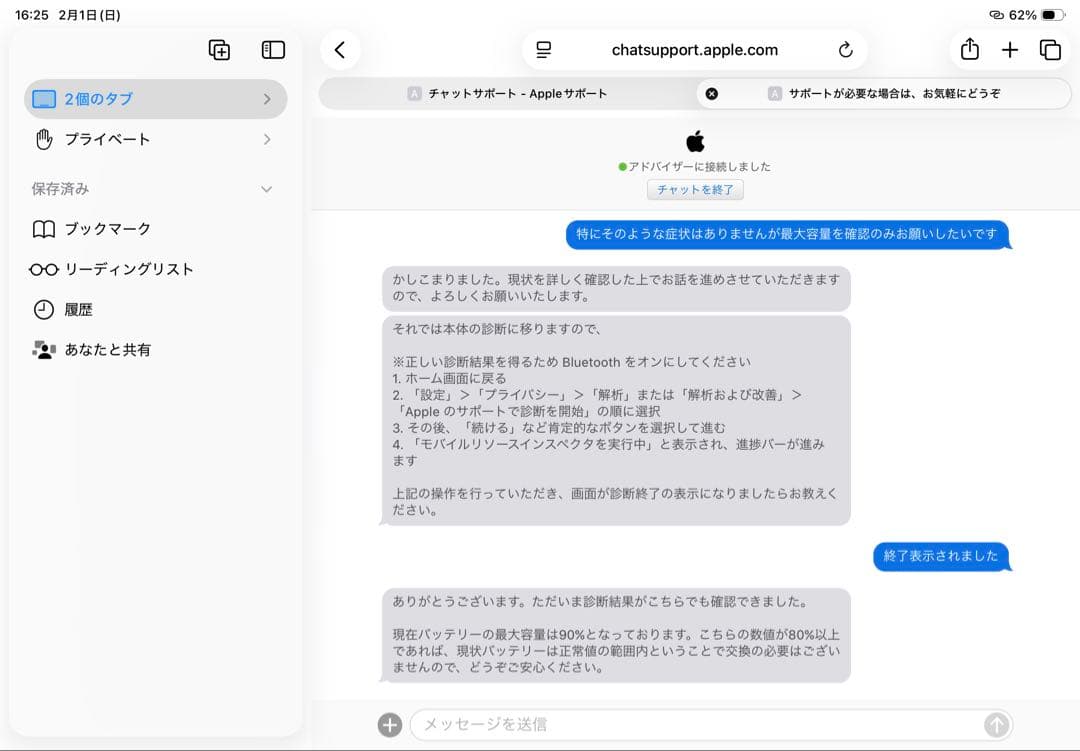Reload the chatsupport.apple.com page
Image resolution: width=1080 pixels, height=751 pixels.
[845, 49]
